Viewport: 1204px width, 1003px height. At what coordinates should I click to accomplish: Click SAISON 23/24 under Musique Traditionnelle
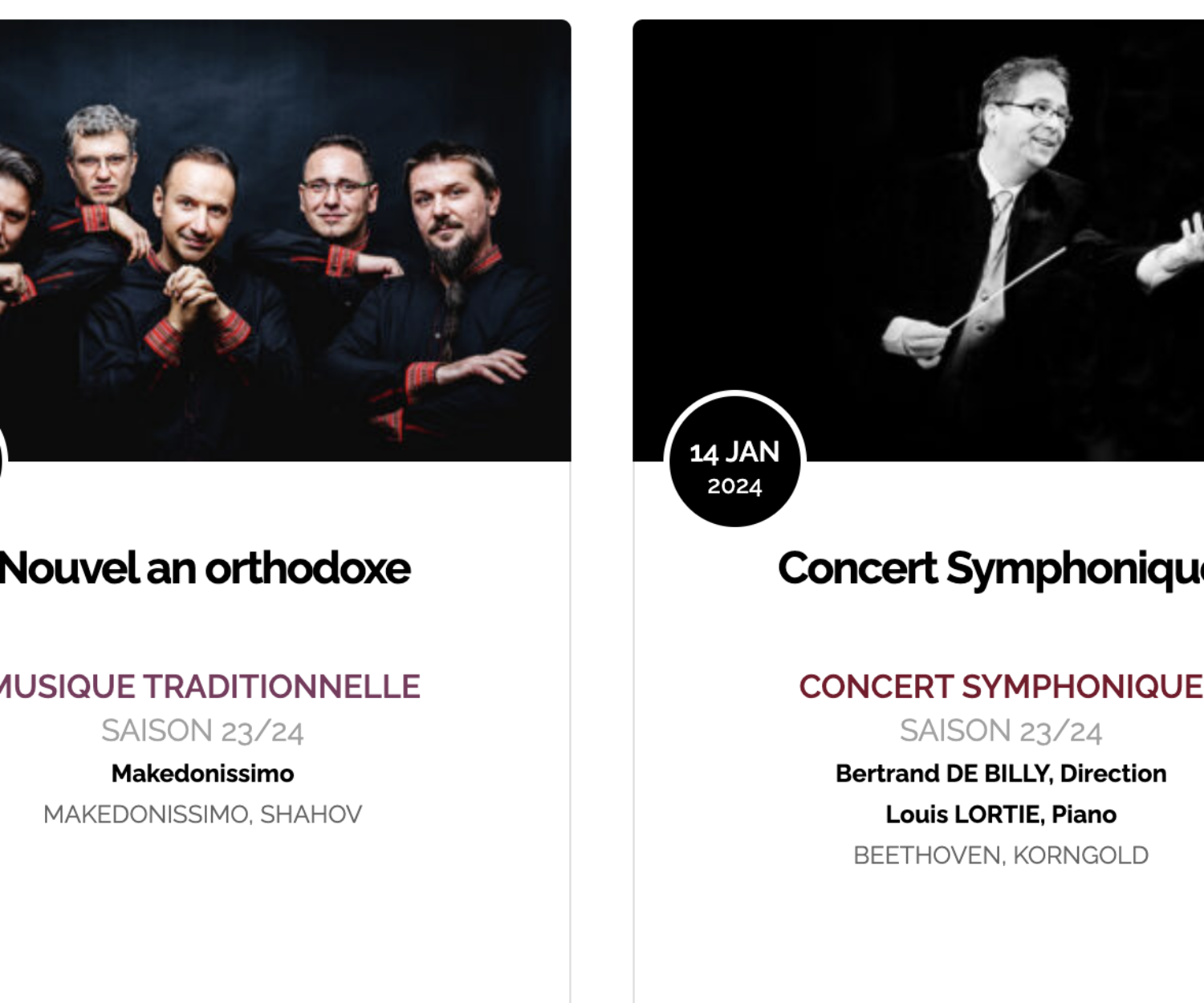[202, 731]
